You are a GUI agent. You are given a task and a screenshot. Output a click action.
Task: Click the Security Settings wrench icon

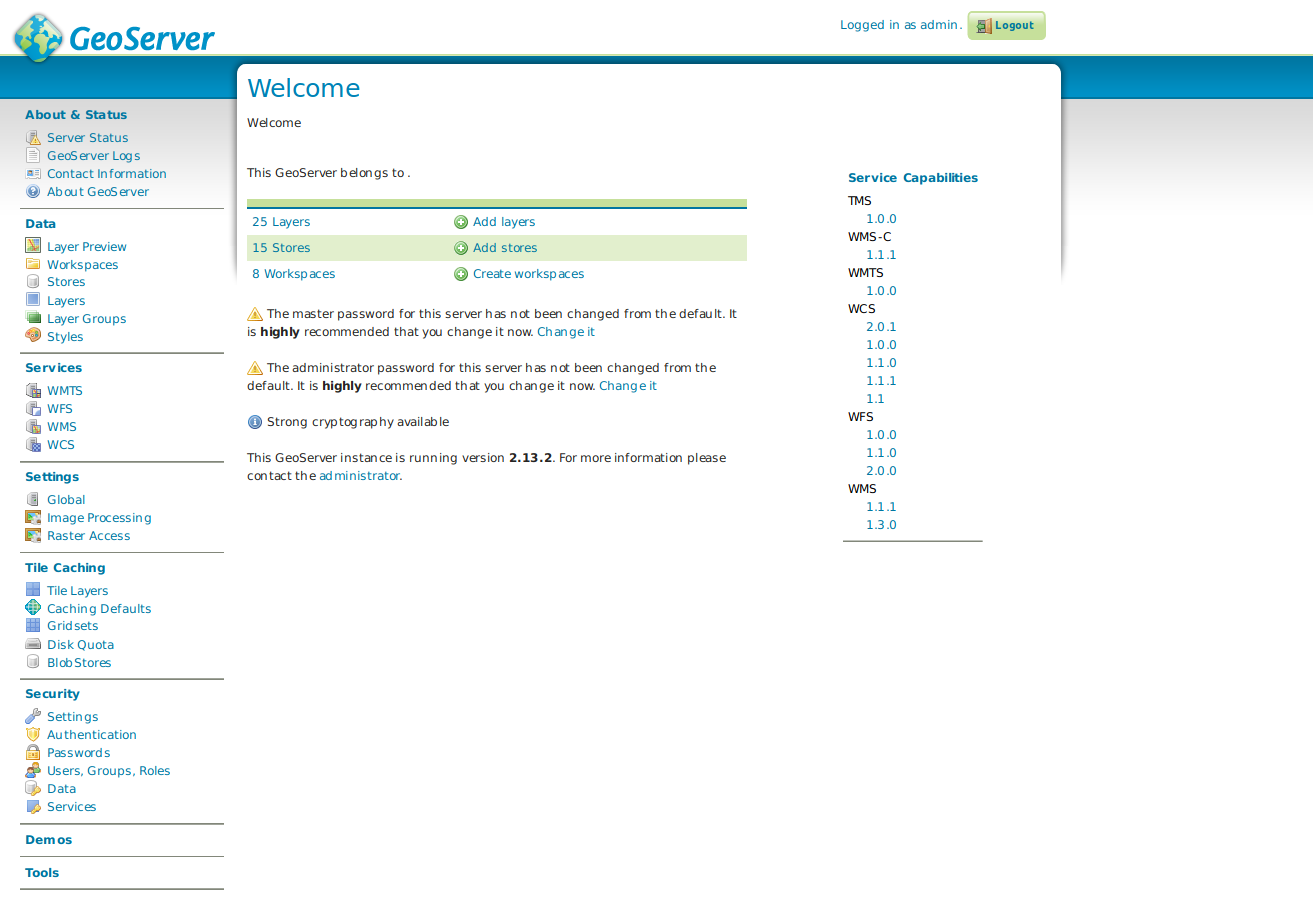tap(33, 716)
